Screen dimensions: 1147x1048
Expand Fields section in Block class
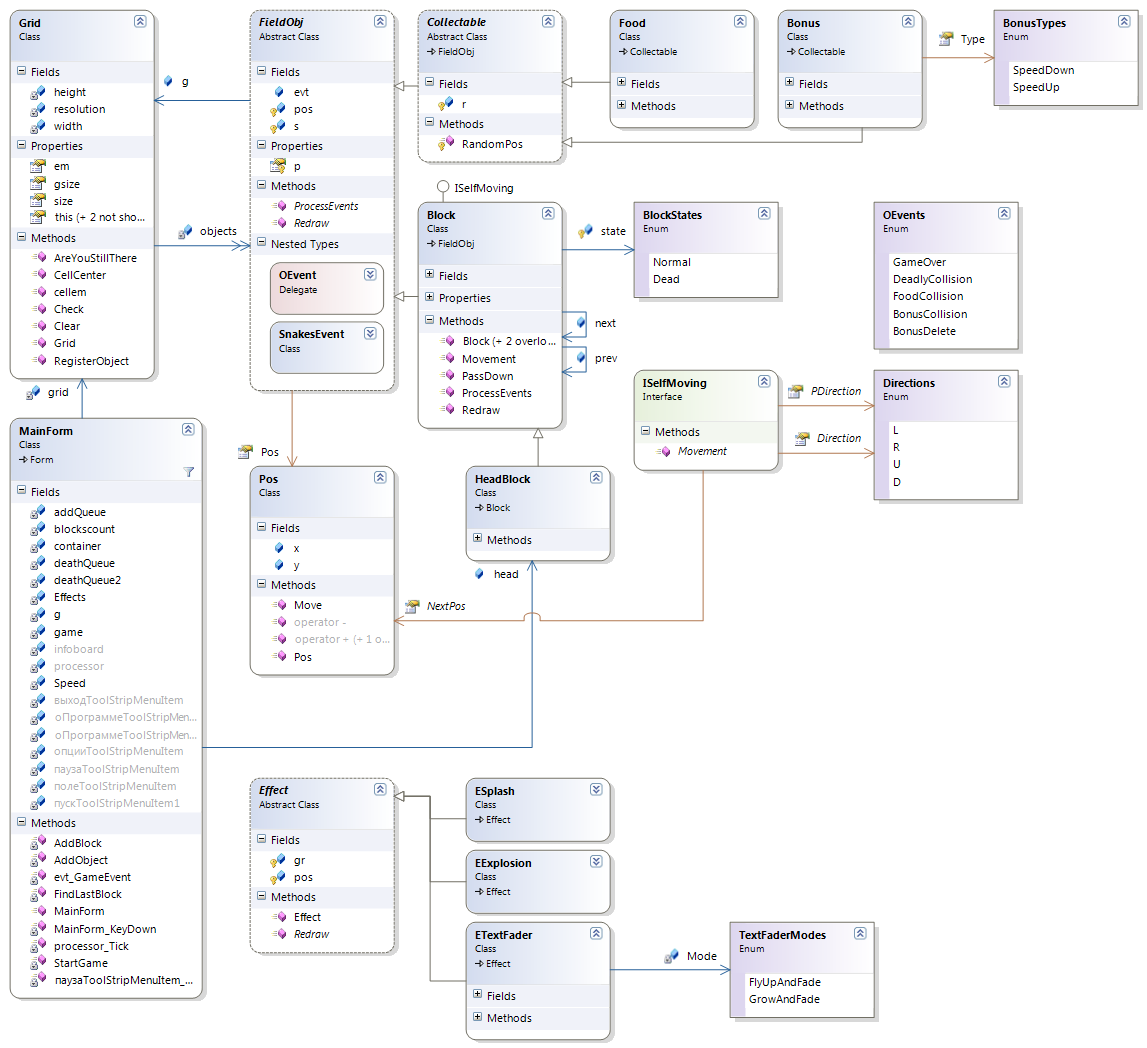[x=429, y=274]
